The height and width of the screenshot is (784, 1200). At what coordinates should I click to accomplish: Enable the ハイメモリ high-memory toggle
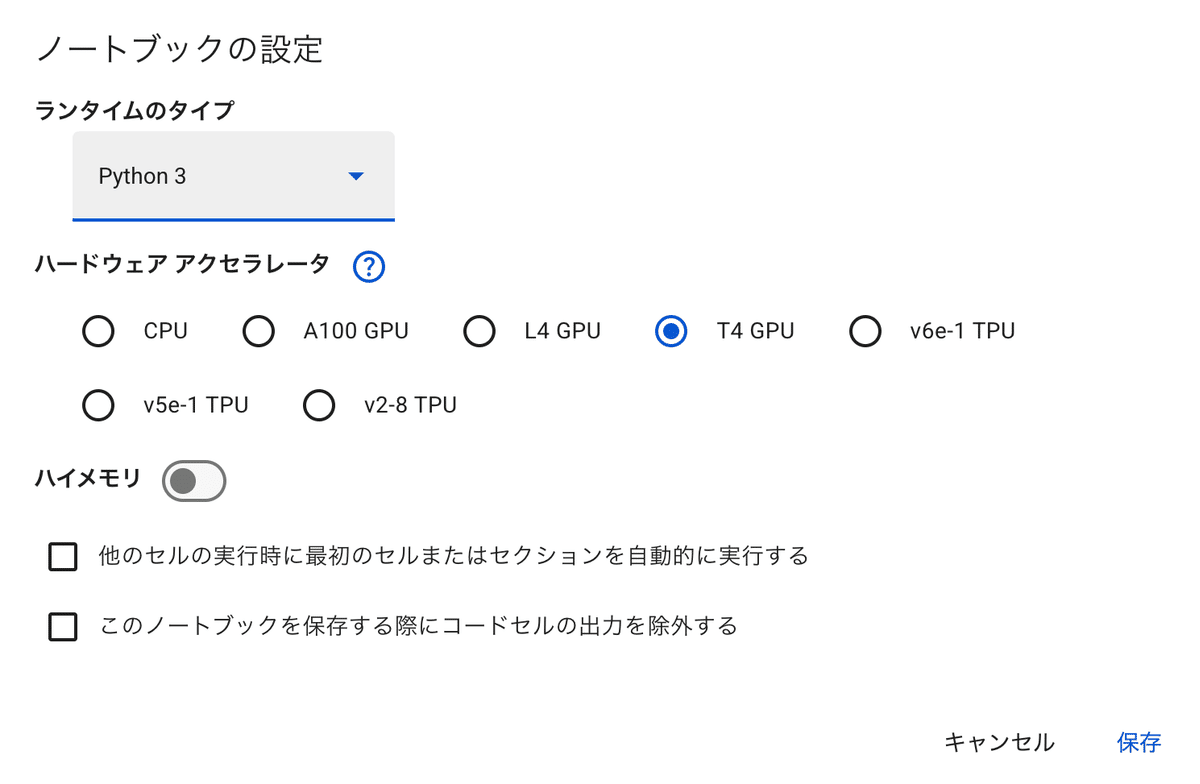pyautogui.click(x=194, y=480)
